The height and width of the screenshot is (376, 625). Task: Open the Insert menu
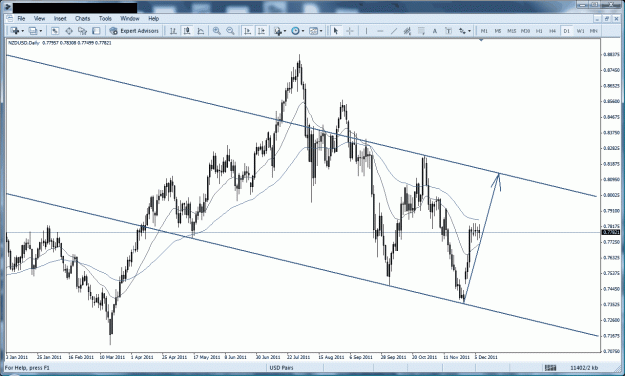tap(60, 18)
